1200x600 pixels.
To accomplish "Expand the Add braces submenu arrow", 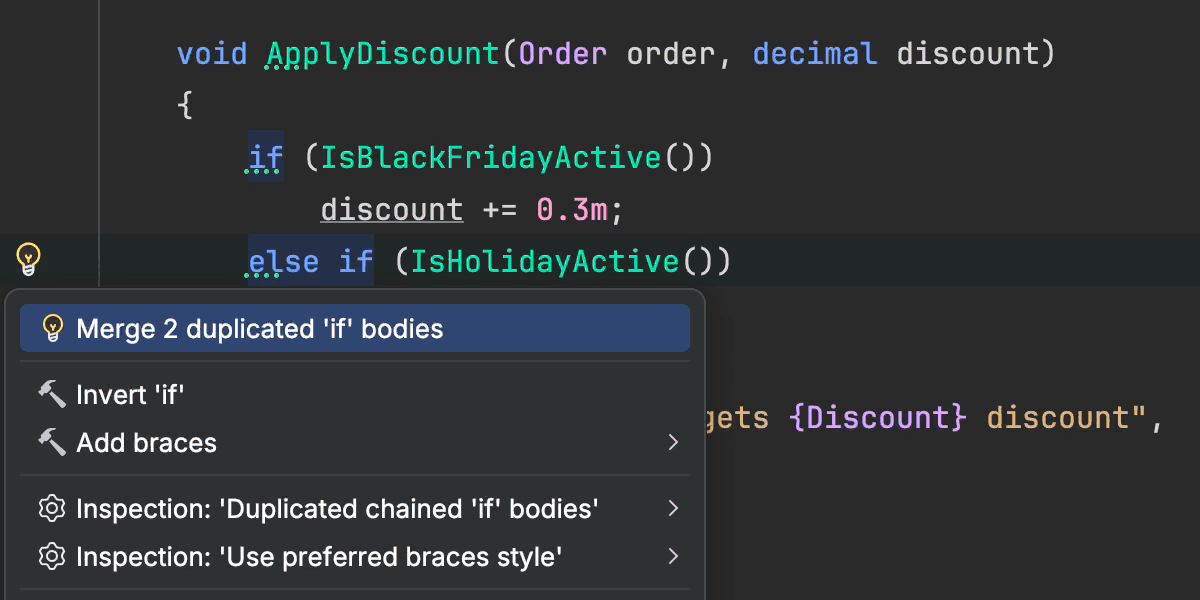I will pos(674,443).
